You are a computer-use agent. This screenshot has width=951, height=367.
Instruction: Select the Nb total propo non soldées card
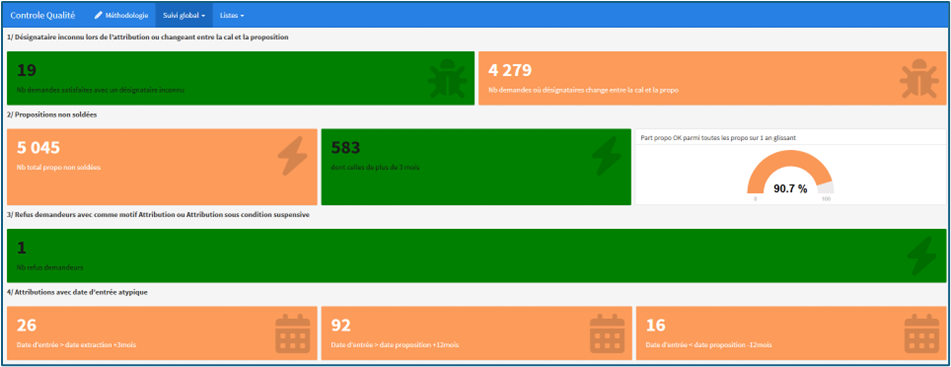click(x=162, y=167)
